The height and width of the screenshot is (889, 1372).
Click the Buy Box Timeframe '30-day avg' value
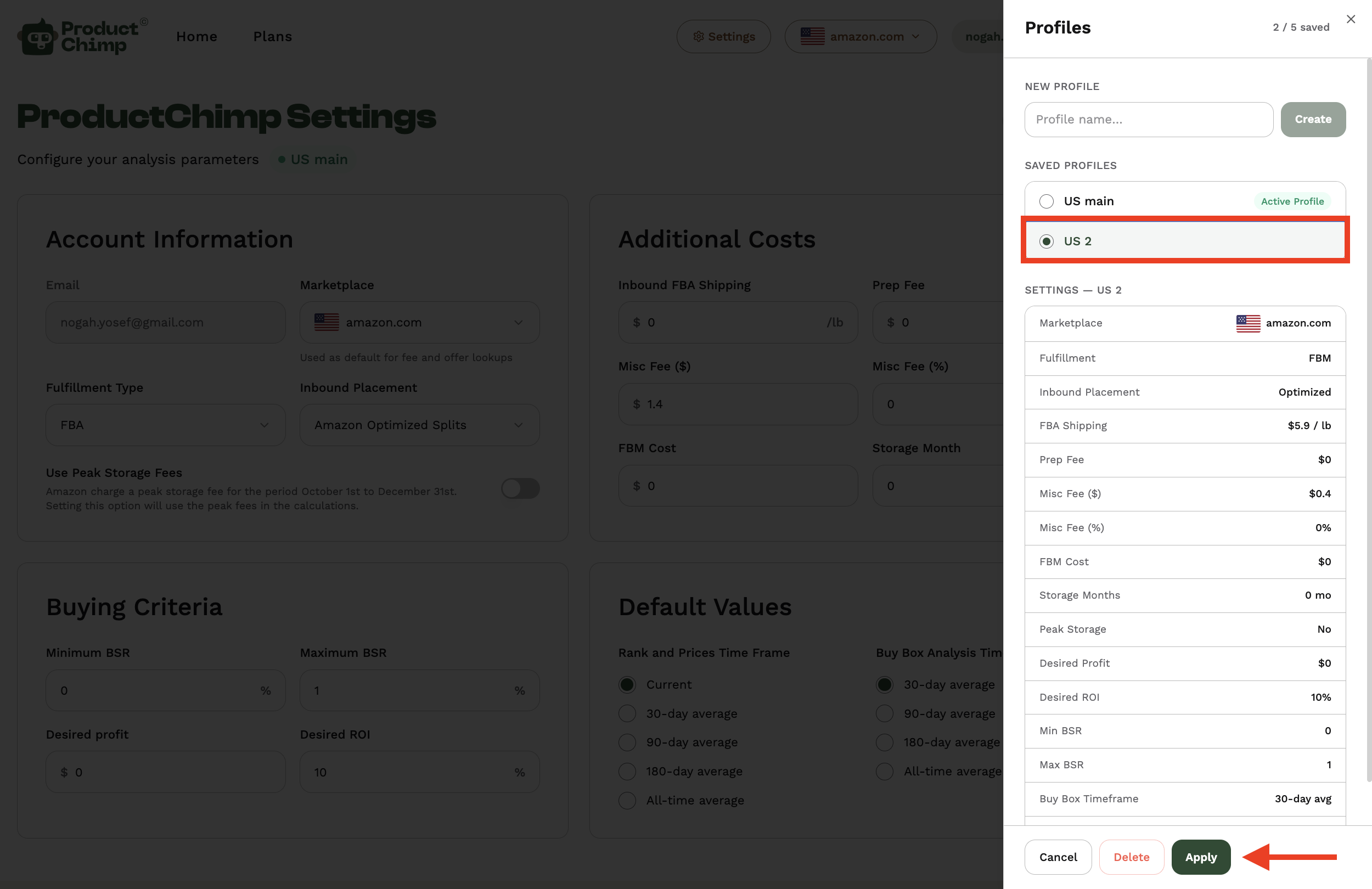1303,798
